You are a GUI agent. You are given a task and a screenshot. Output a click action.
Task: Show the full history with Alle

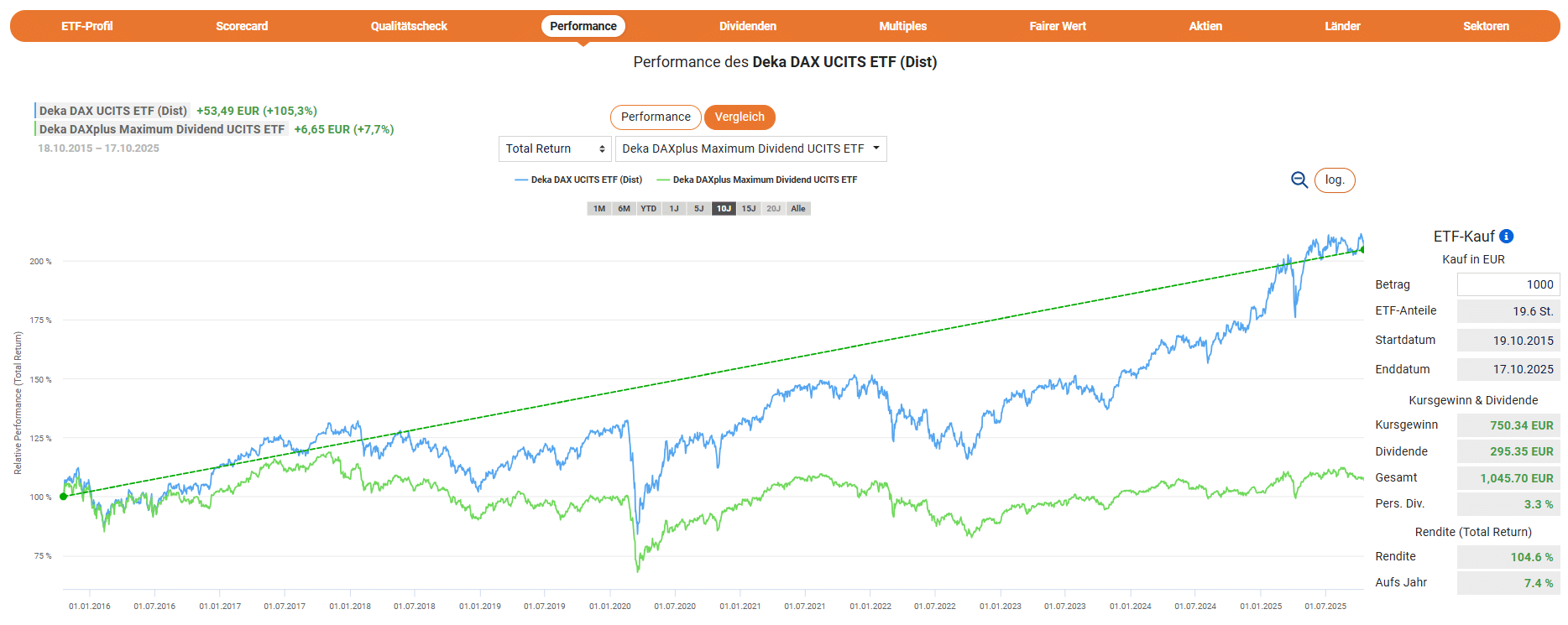(x=797, y=209)
